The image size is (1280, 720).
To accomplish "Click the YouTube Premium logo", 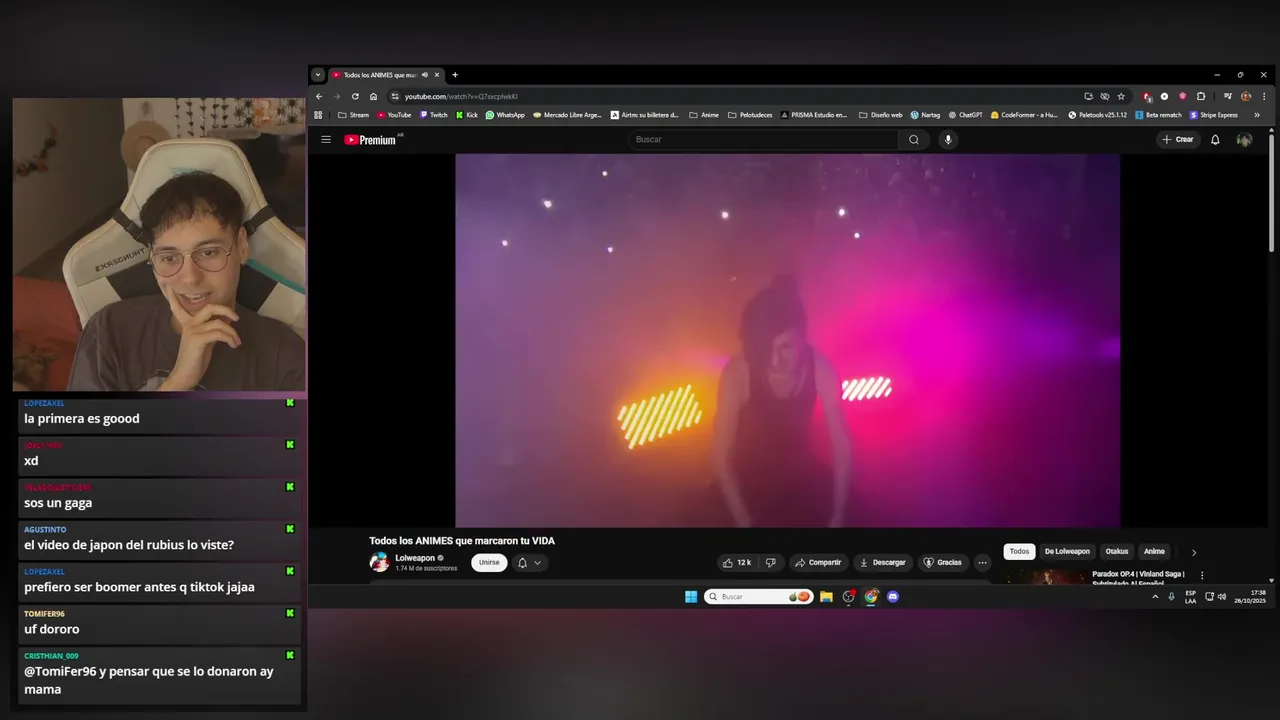I will coord(371,140).
